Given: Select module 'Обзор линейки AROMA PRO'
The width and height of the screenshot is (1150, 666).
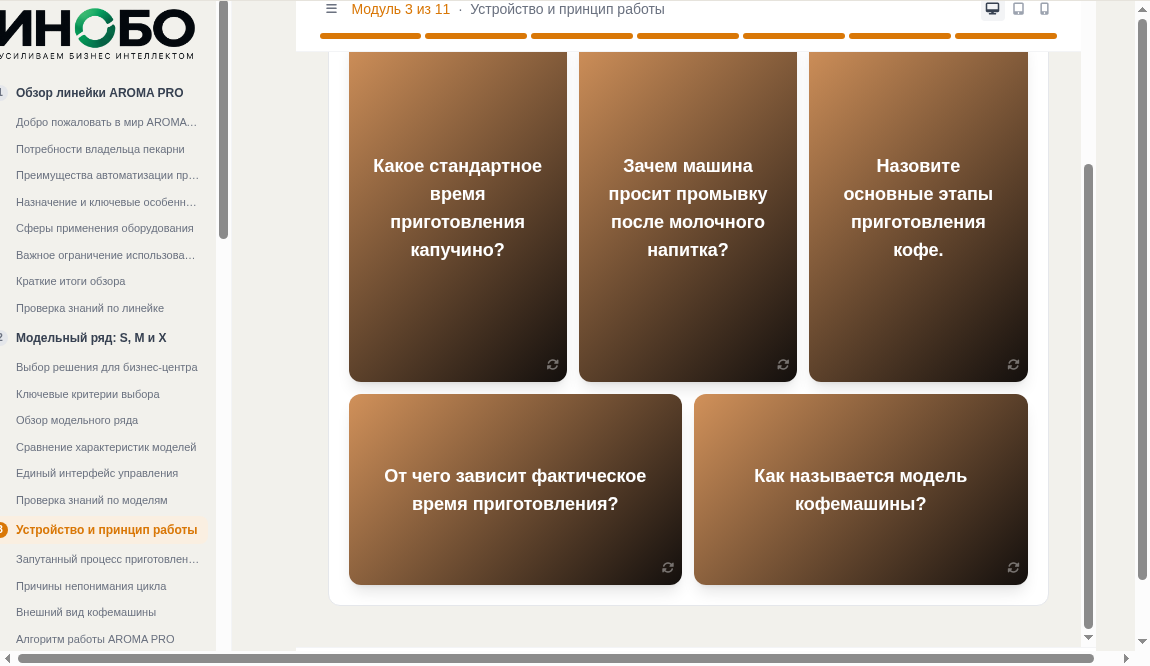Looking at the screenshot, I should 100,92.
